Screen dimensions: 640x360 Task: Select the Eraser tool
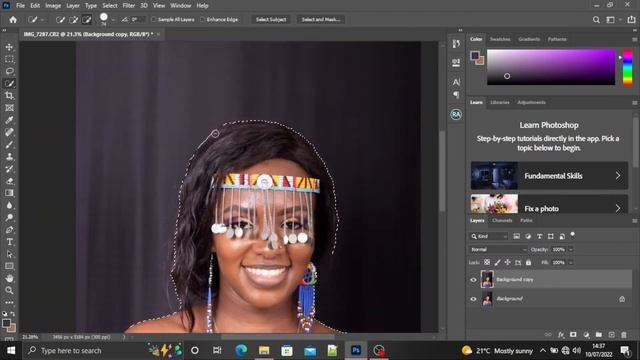pyautogui.click(x=9, y=181)
